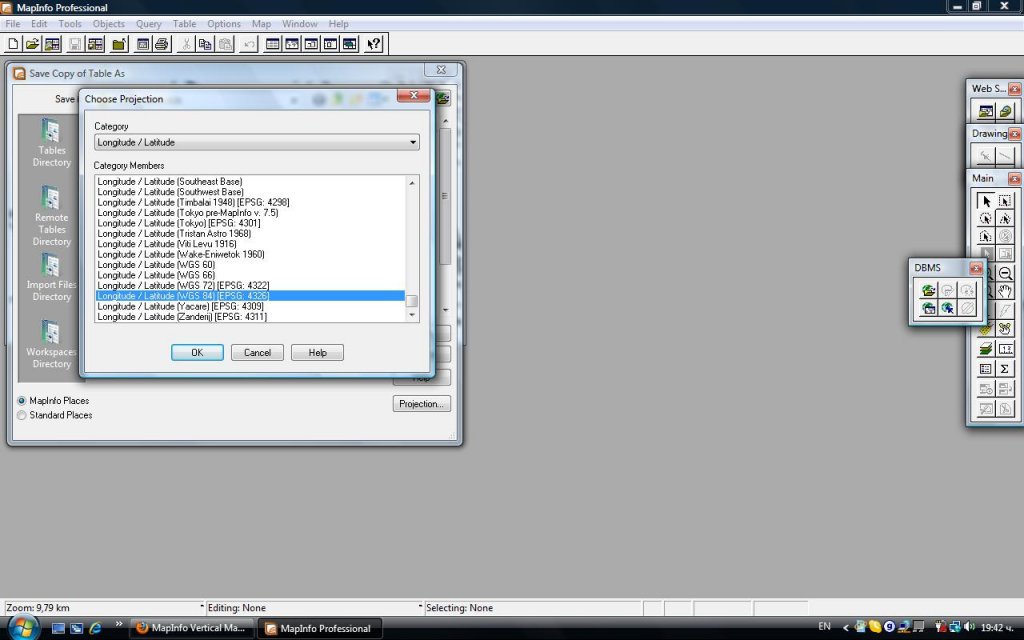Click the Save Workspace toolbar icon
The width and height of the screenshot is (1024, 640).
tap(95, 44)
